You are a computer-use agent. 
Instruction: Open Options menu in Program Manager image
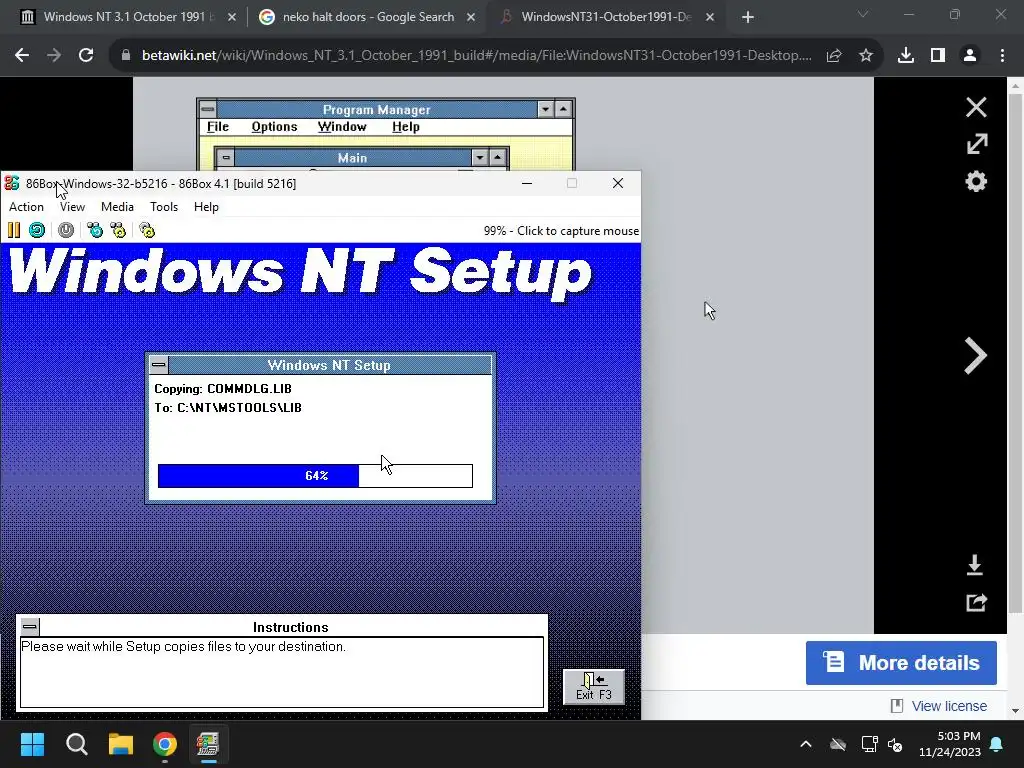click(274, 127)
